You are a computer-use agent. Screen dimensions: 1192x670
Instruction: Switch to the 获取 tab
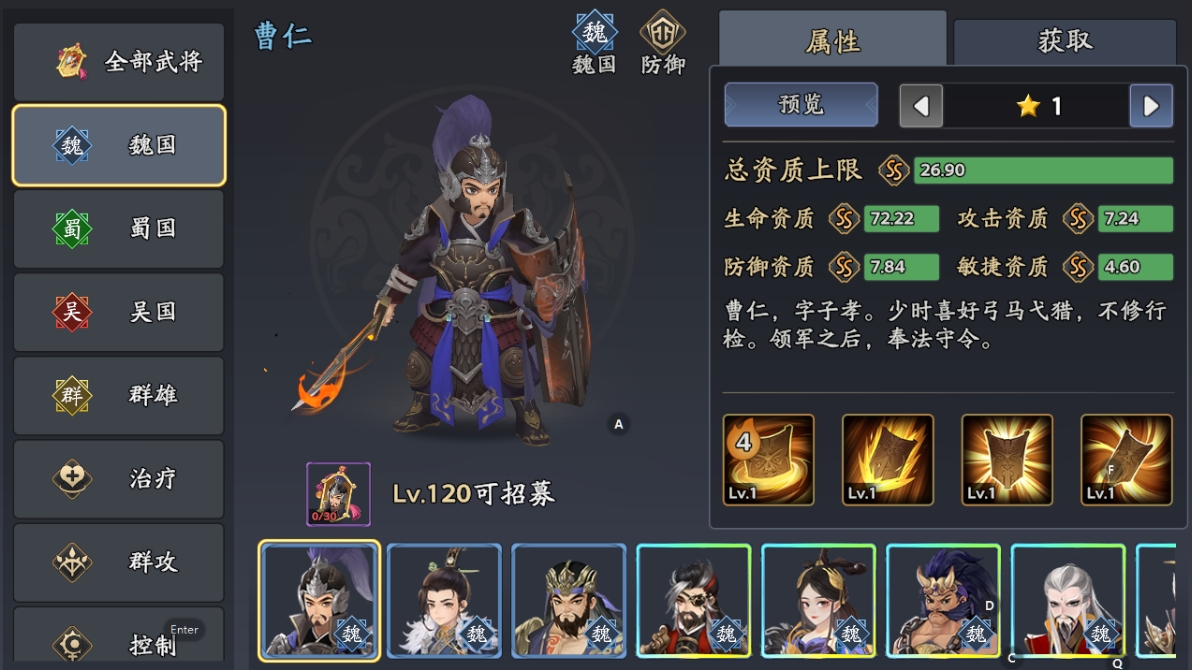1065,40
